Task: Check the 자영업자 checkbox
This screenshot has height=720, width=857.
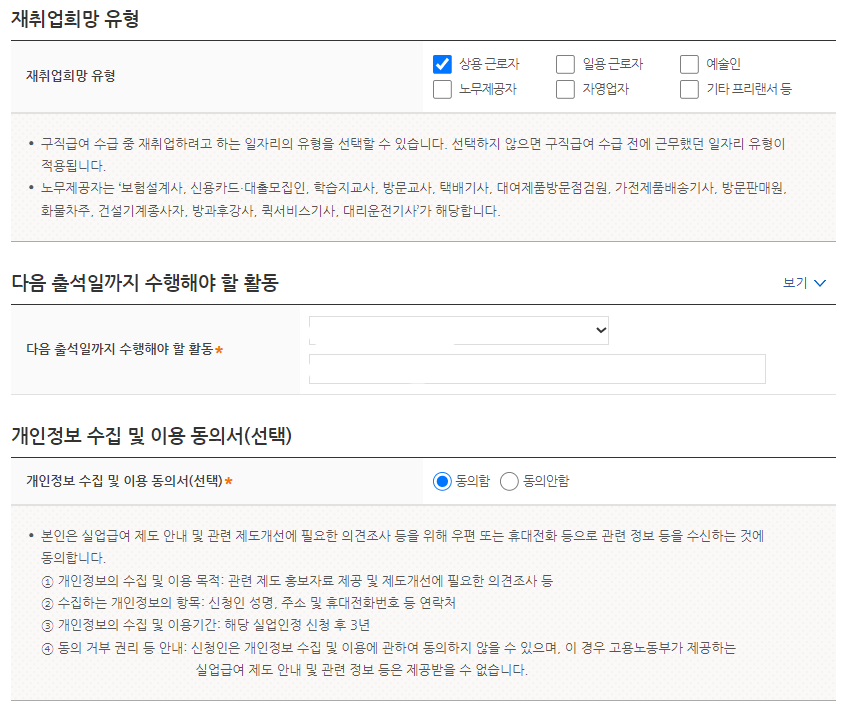Action: pos(564,89)
